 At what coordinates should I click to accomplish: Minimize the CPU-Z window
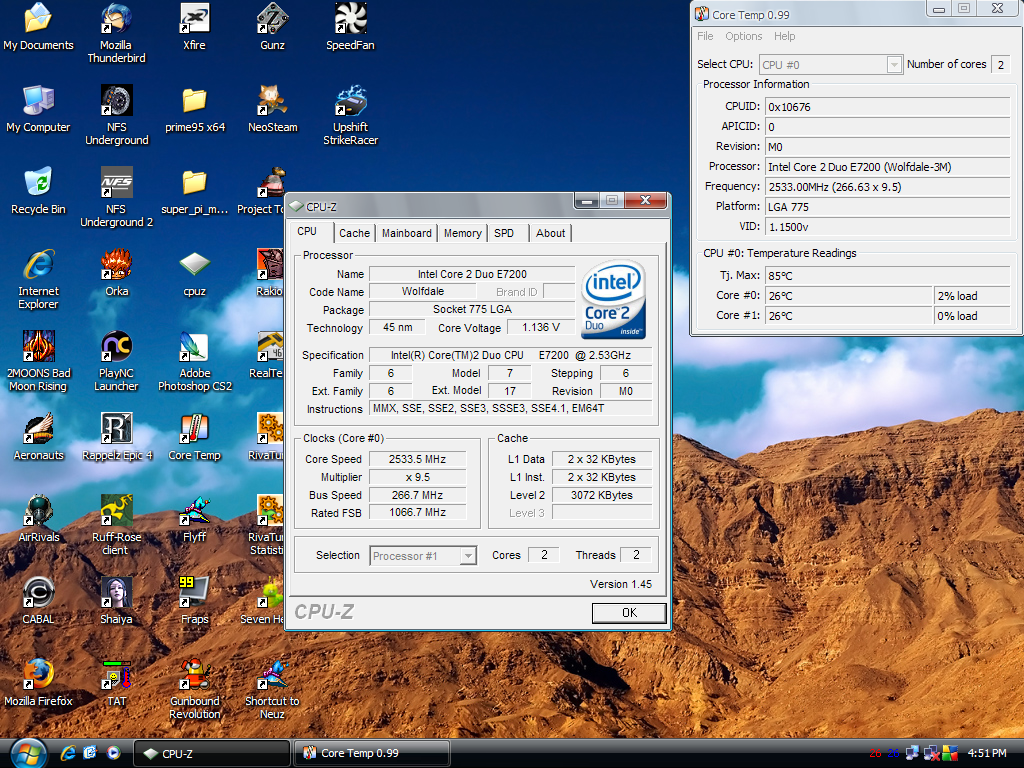587,201
